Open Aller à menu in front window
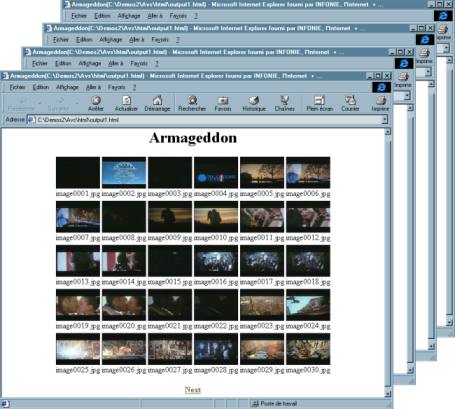Viewport: 455px width, 409px height. [93, 87]
